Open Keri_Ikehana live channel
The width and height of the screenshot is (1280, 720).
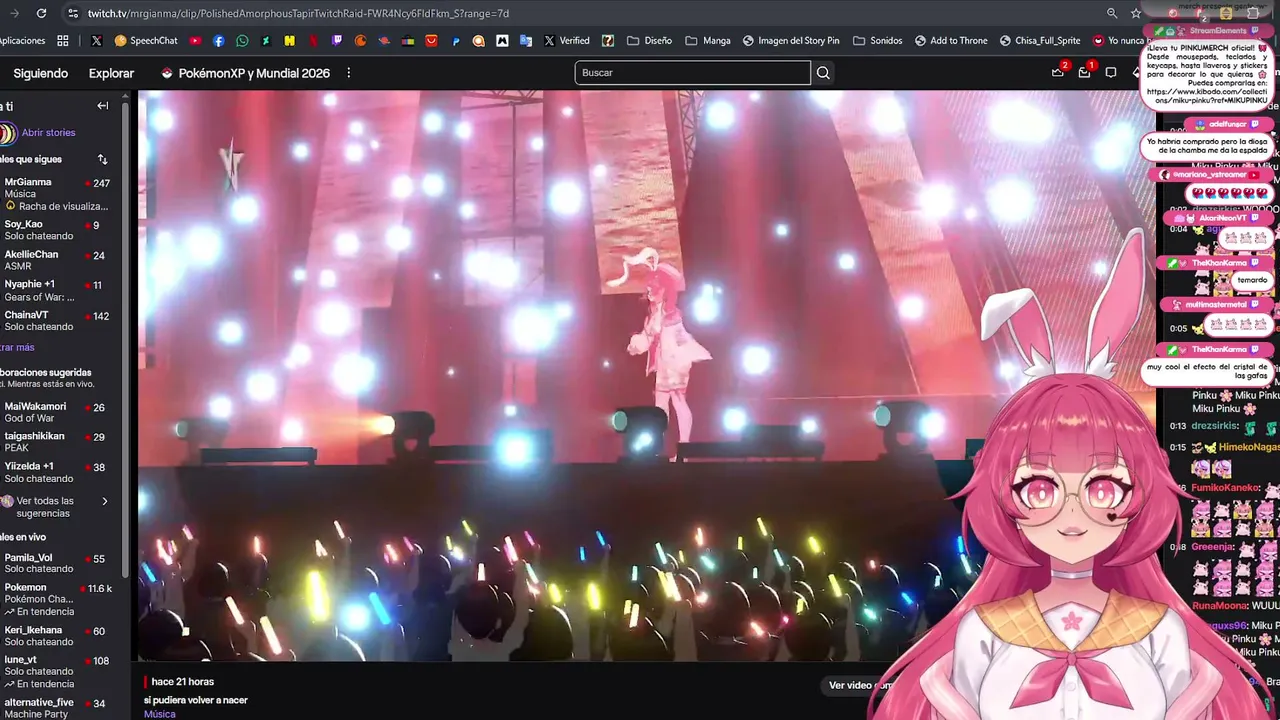58,636
